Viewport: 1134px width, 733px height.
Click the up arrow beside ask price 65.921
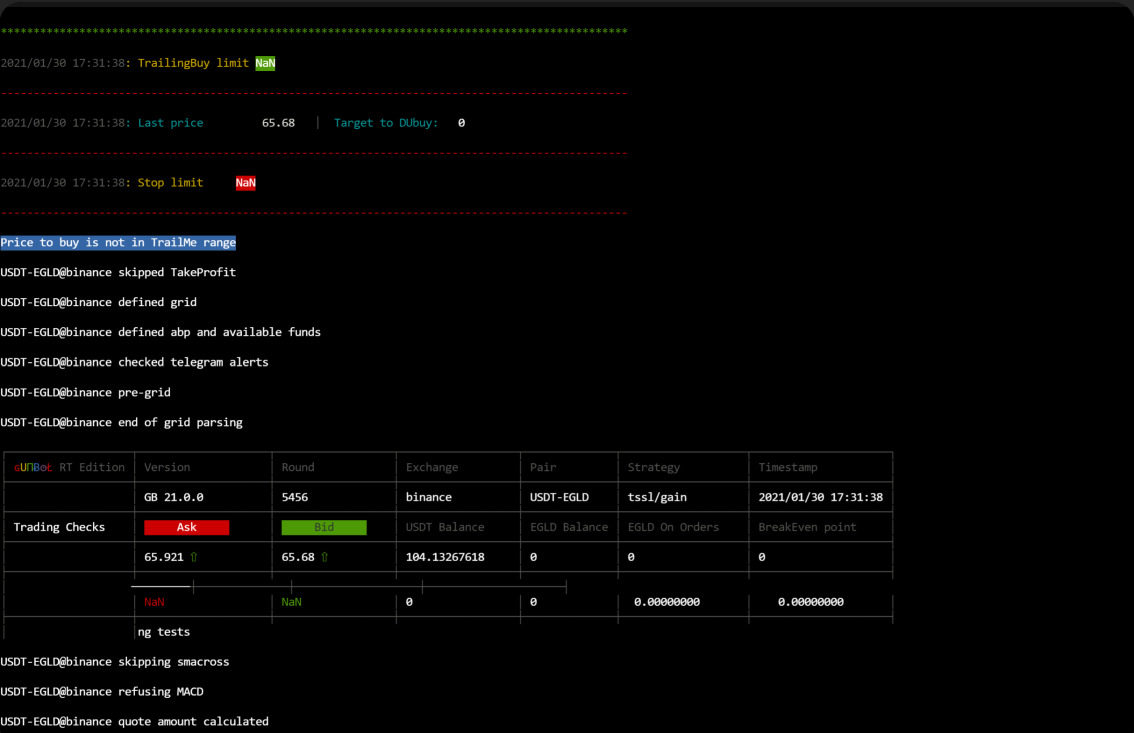pos(194,557)
